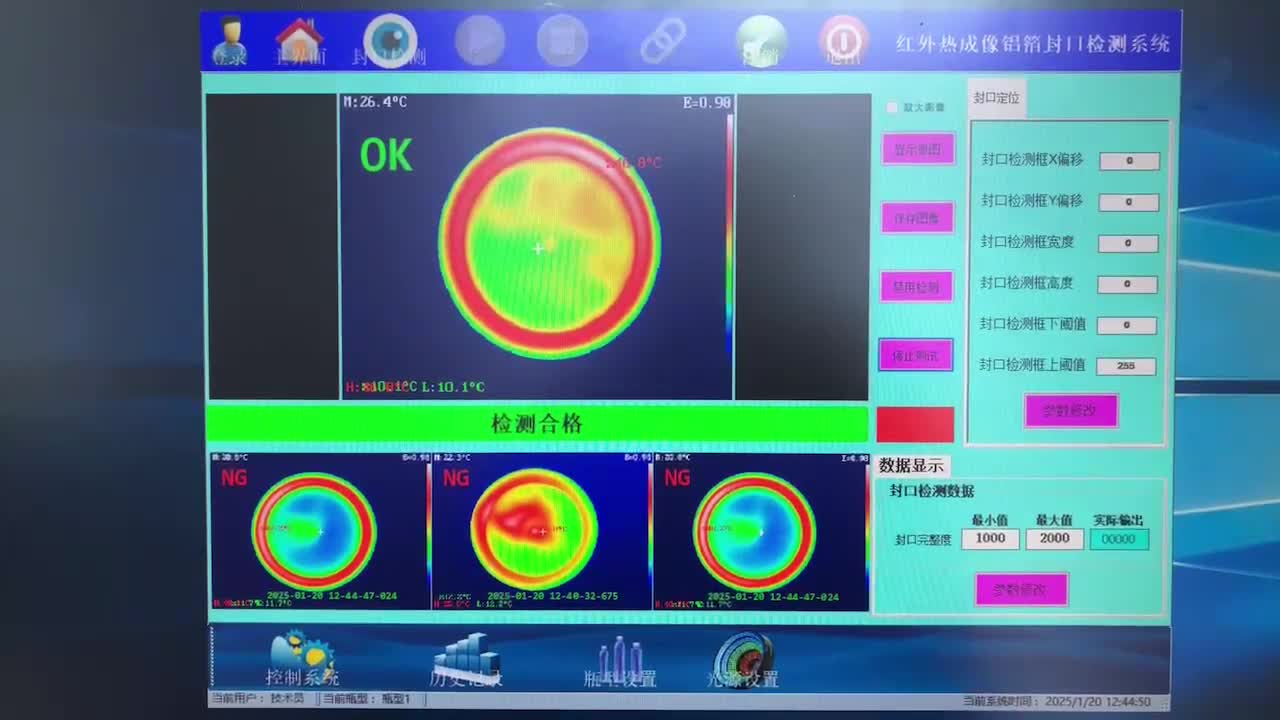1280x720 pixels.
Task: Click the solid red indicator box
Action: (x=915, y=424)
